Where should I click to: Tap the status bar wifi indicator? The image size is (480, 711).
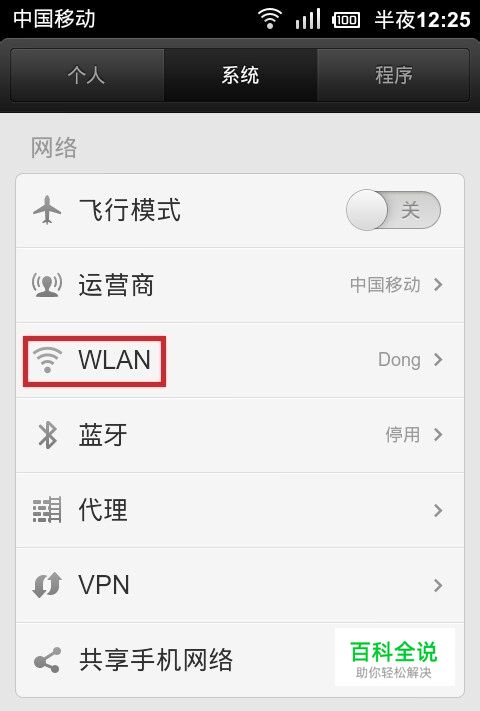[x=270, y=19]
